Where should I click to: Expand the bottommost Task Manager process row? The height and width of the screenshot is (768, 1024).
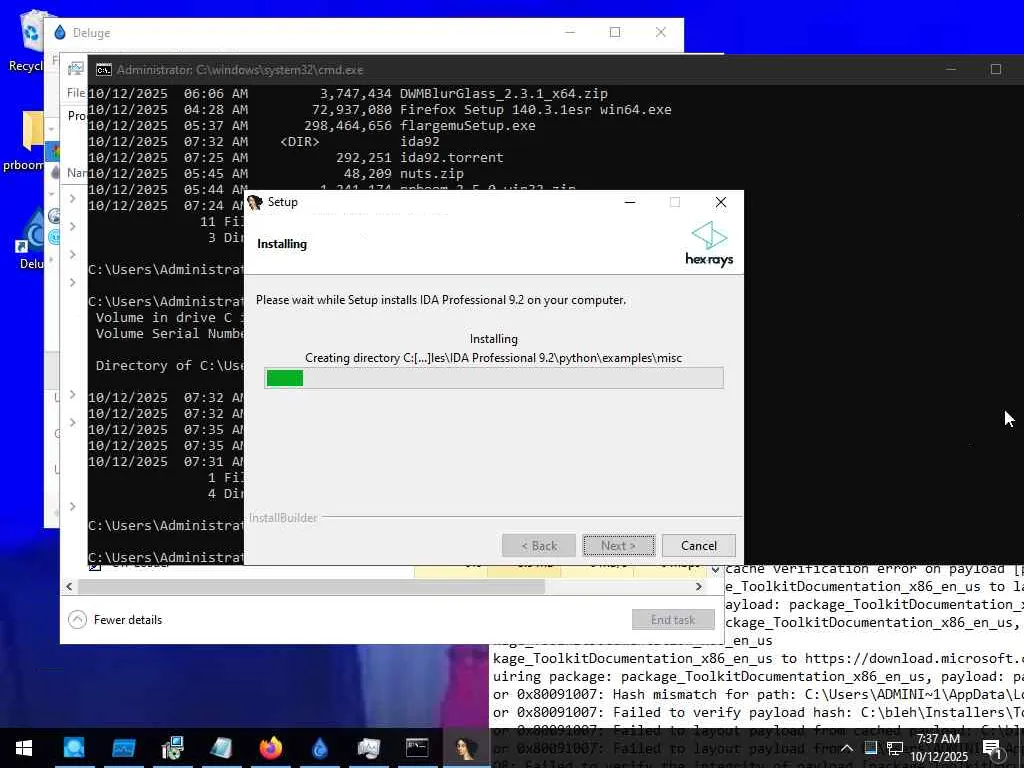tap(72, 506)
